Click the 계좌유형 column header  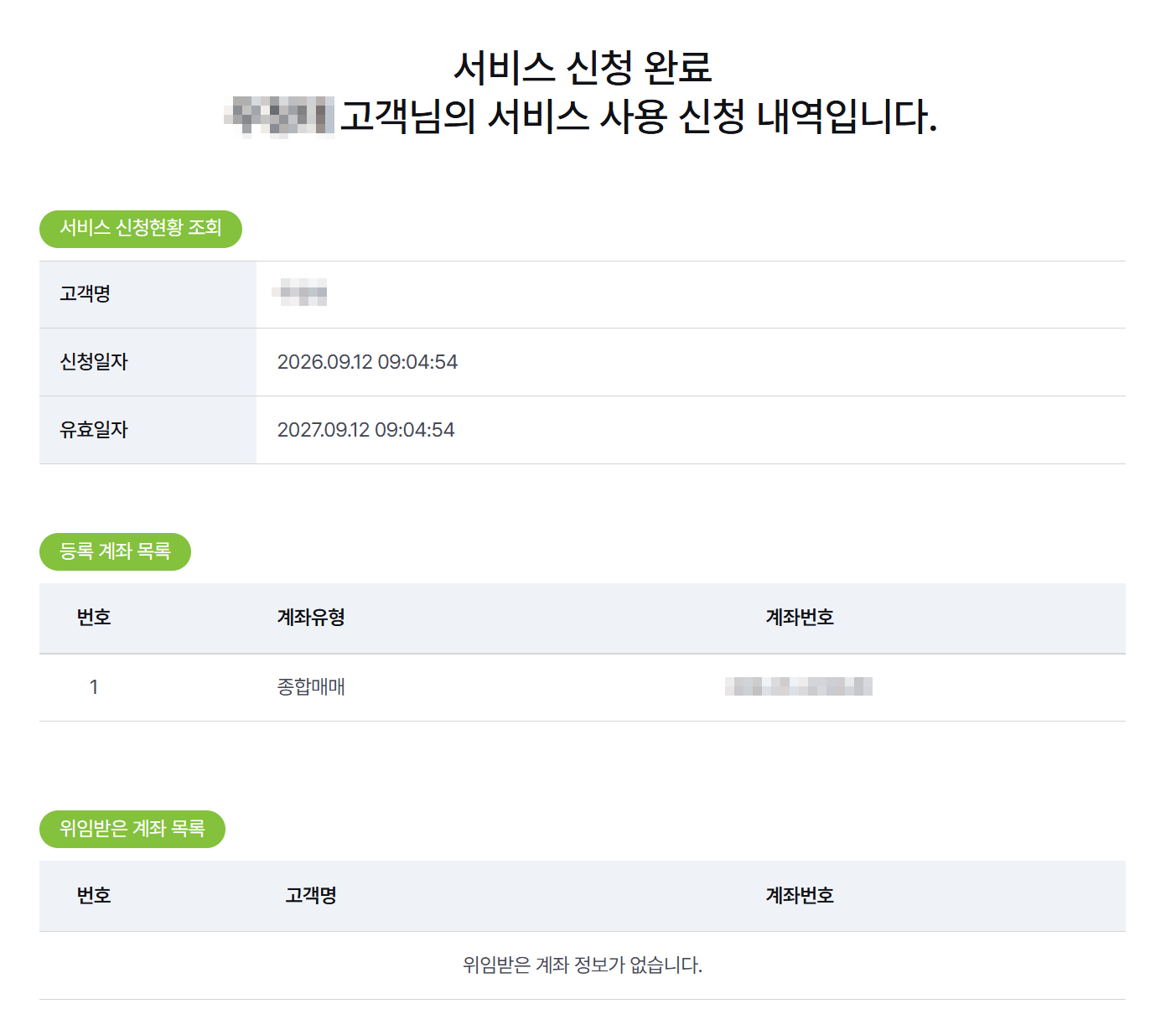click(x=311, y=618)
